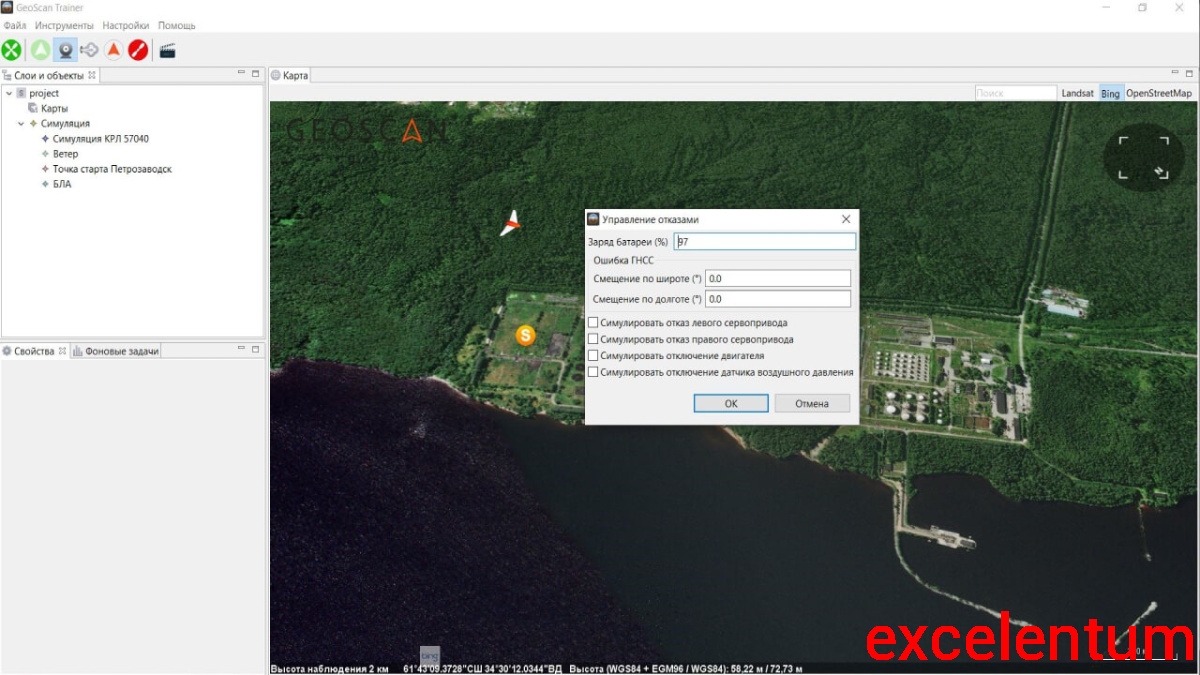Image resolution: width=1200 pixels, height=675 pixels.
Task: Switch to the Фоновые задачи tab
Action: click(x=122, y=351)
